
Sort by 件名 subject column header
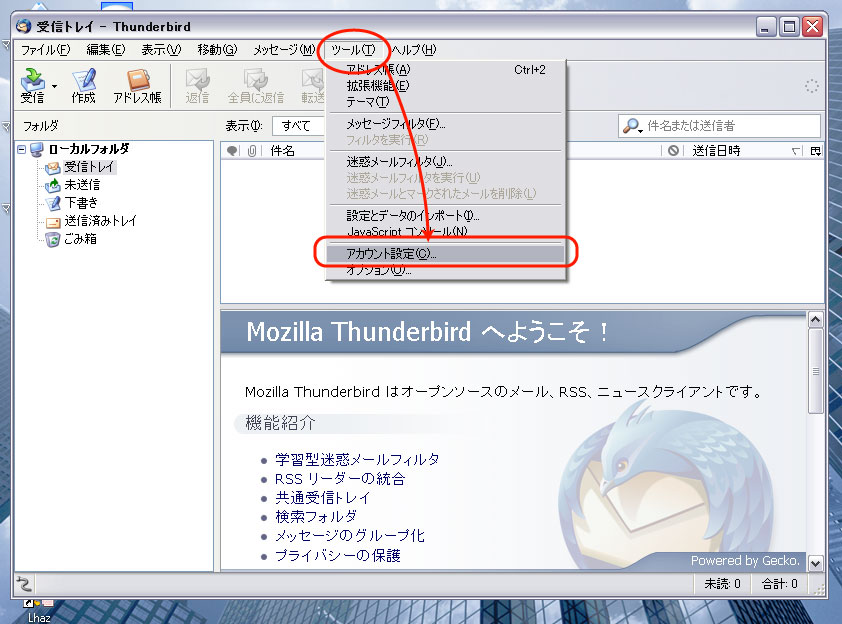pos(283,151)
